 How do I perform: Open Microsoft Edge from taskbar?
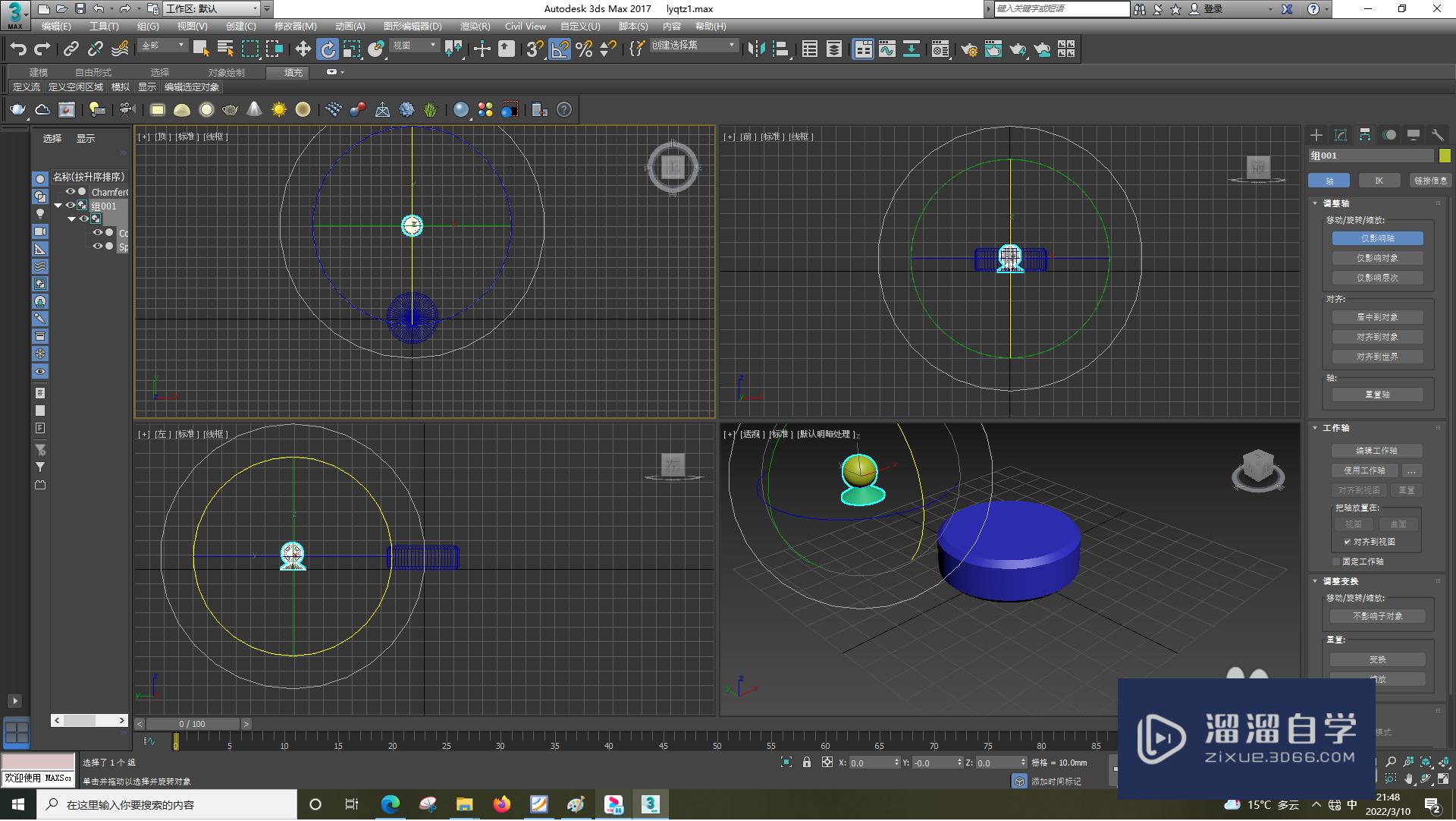[x=390, y=804]
